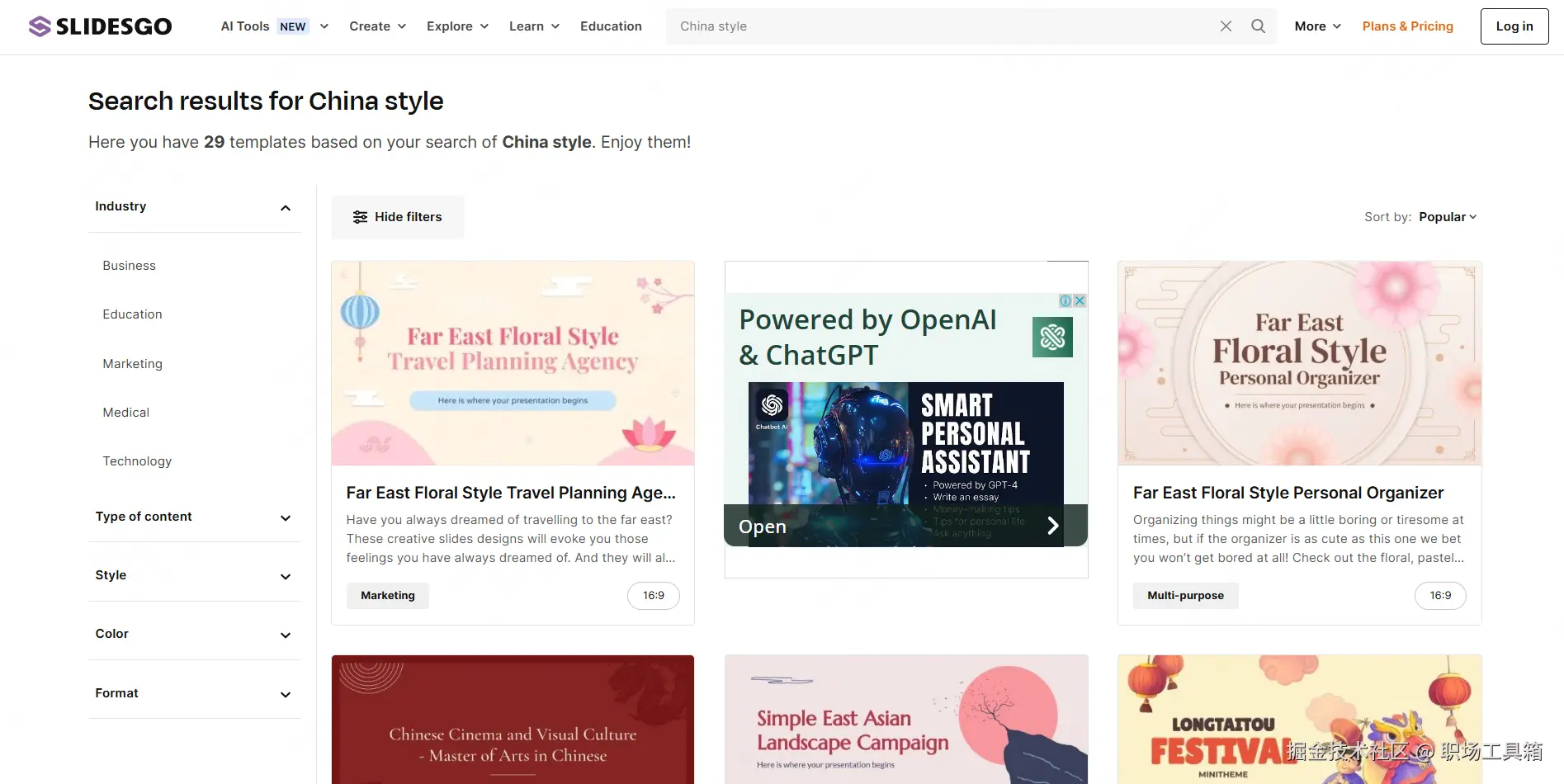Screen dimensions: 1564x784
Task: Click the Log in button
Action: pos(1514,26)
